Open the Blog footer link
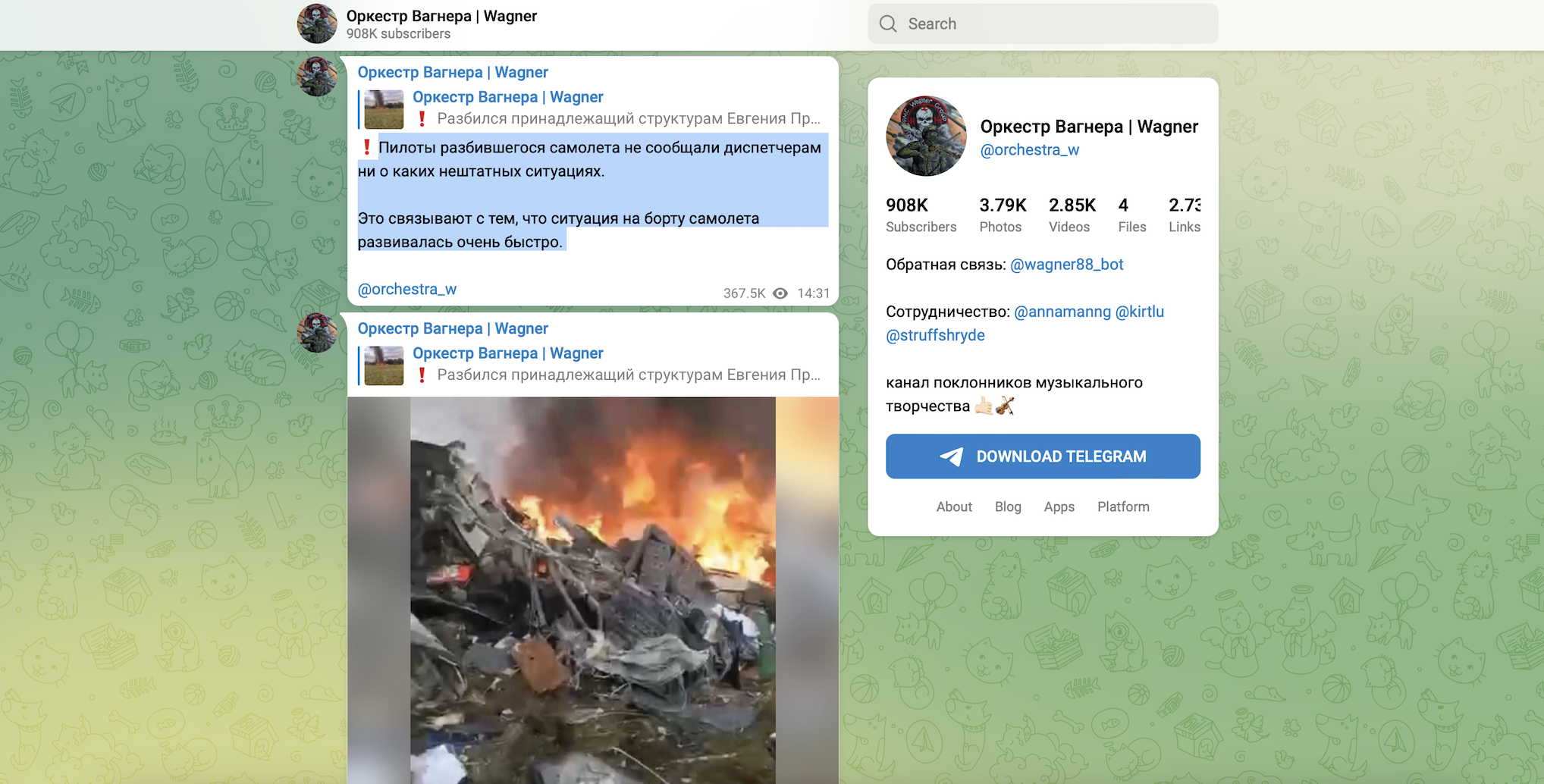The width and height of the screenshot is (1544, 784). (1008, 506)
